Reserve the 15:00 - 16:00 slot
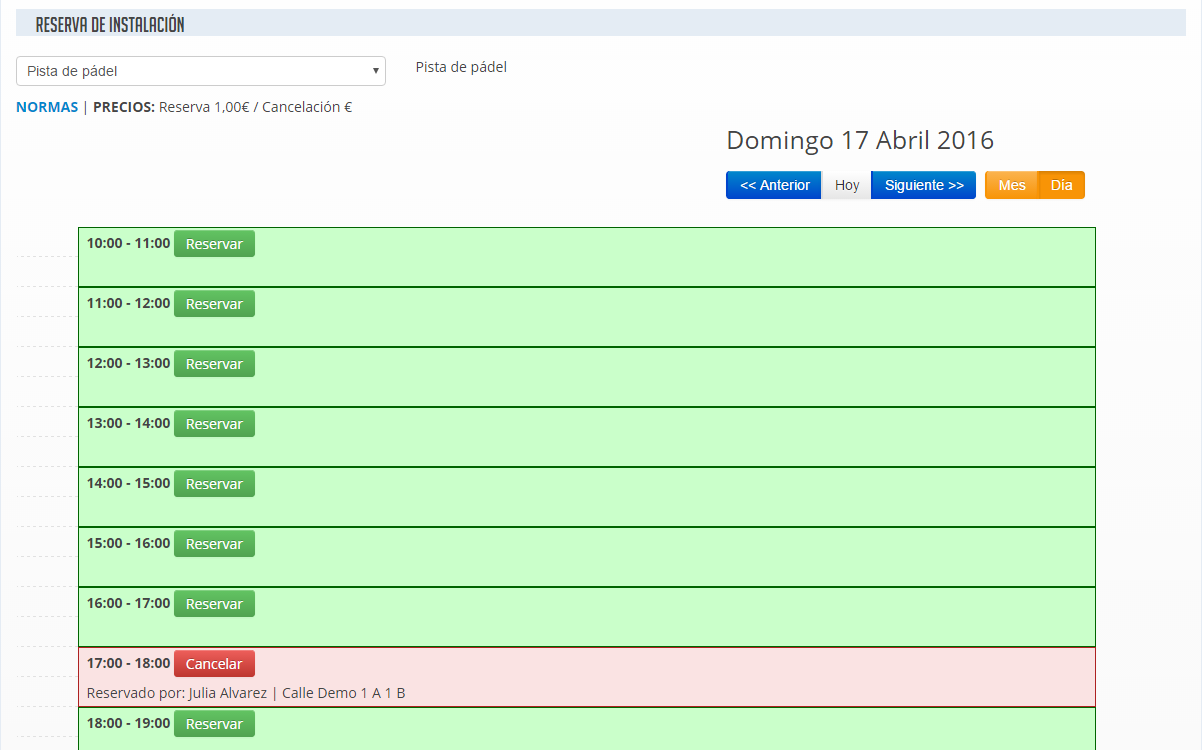Screen dimensions: 1202x750 click(x=214, y=544)
